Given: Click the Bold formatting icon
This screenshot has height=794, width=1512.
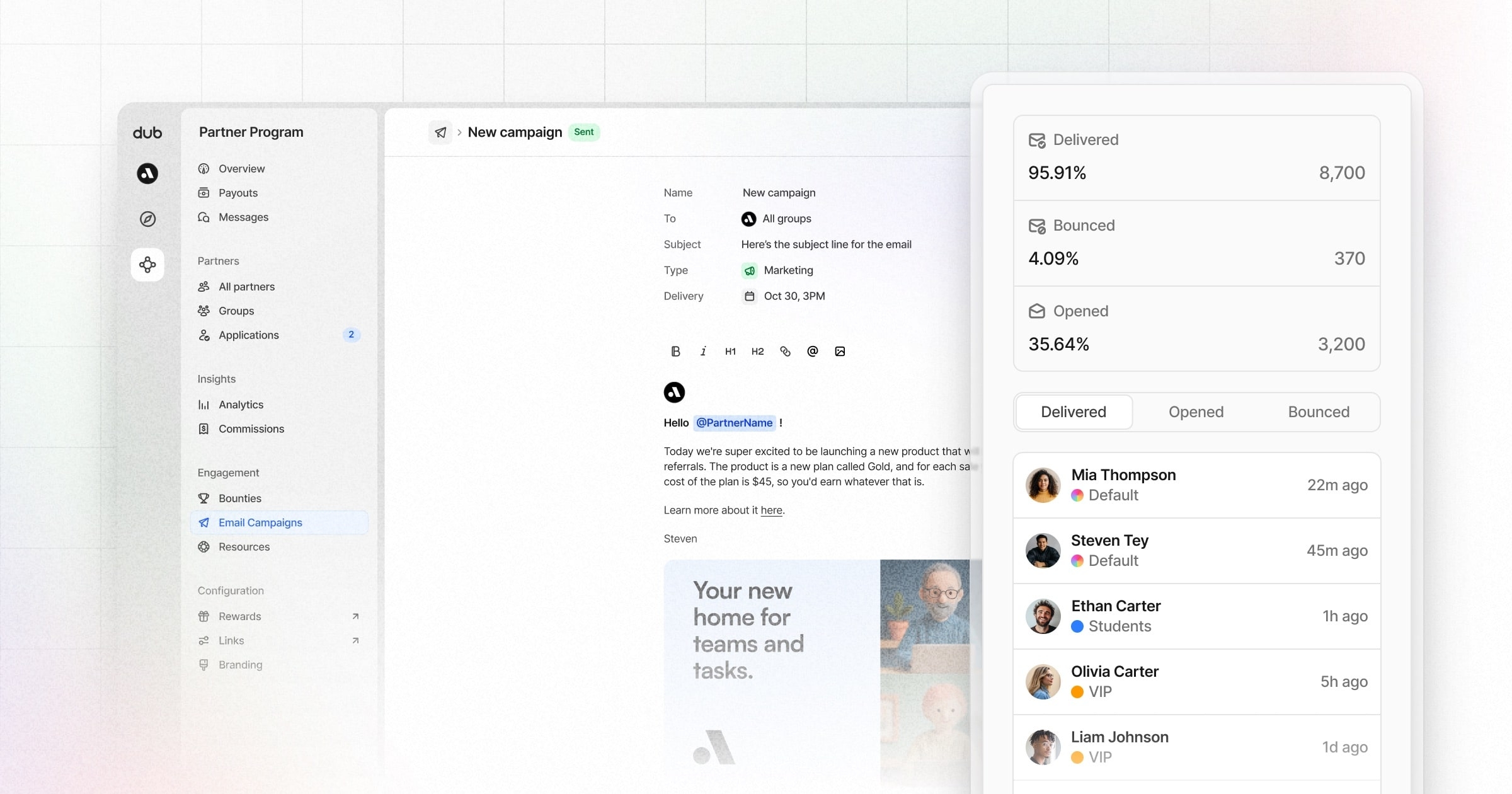Looking at the screenshot, I should coord(675,352).
